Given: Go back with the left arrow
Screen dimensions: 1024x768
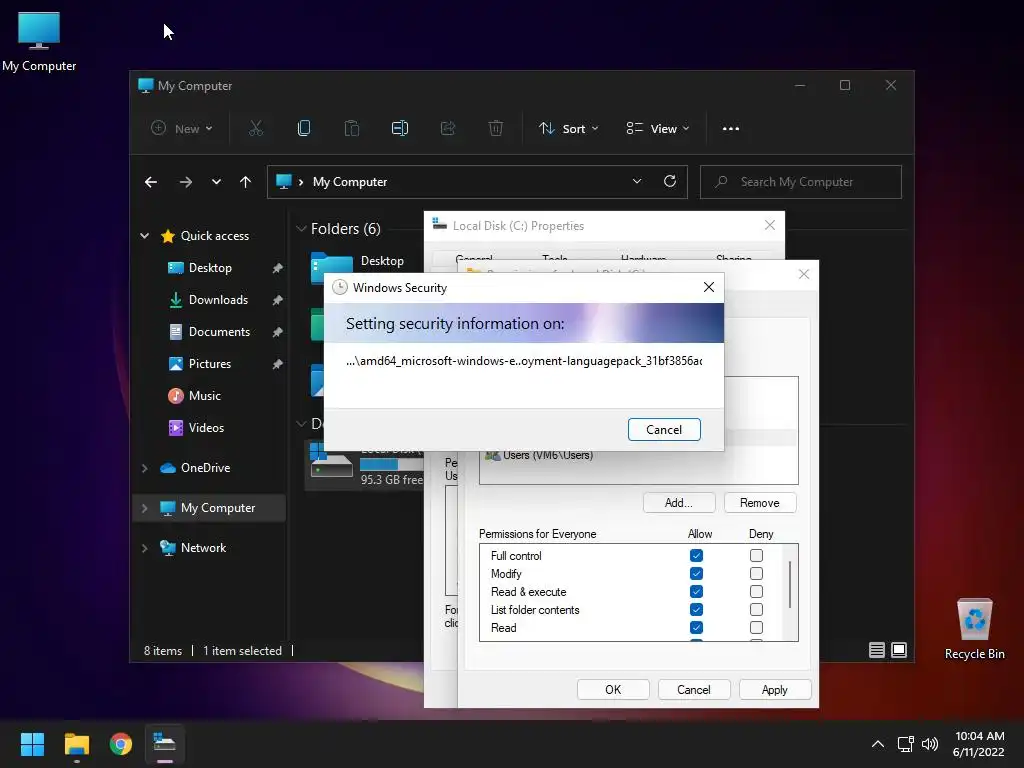Looking at the screenshot, I should (151, 182).
